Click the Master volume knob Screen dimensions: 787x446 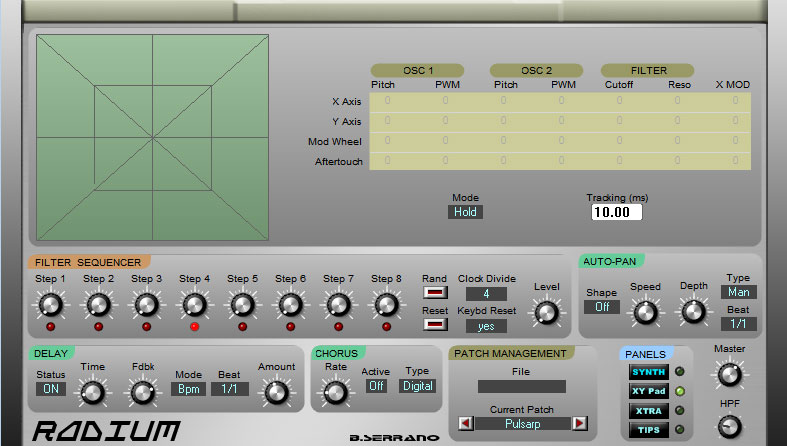[x=729, y=374]
